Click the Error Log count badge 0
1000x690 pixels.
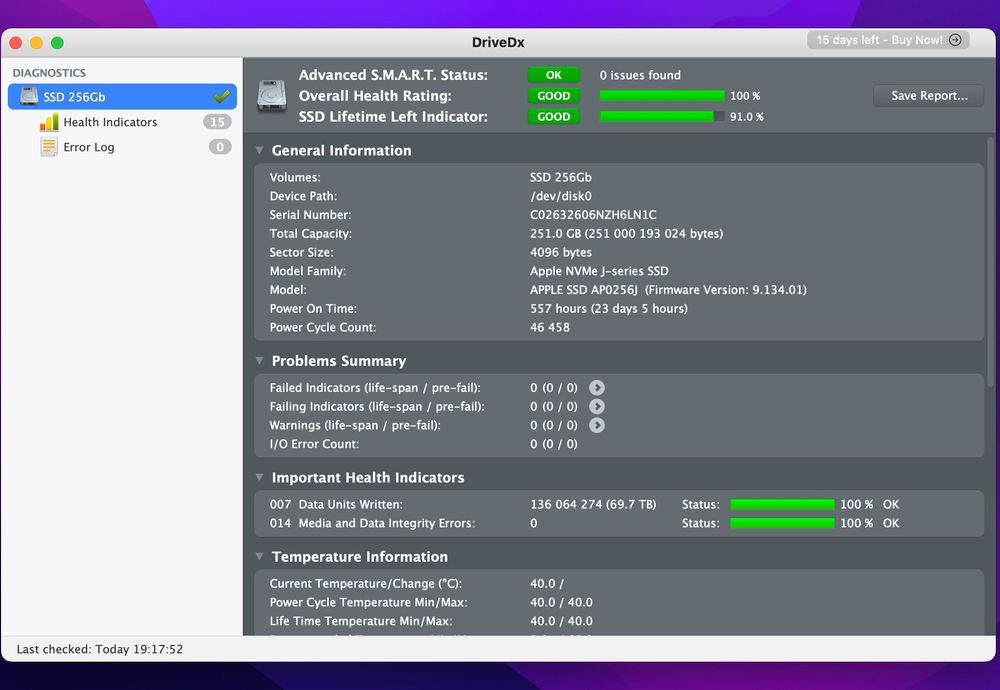click(220, 147)
